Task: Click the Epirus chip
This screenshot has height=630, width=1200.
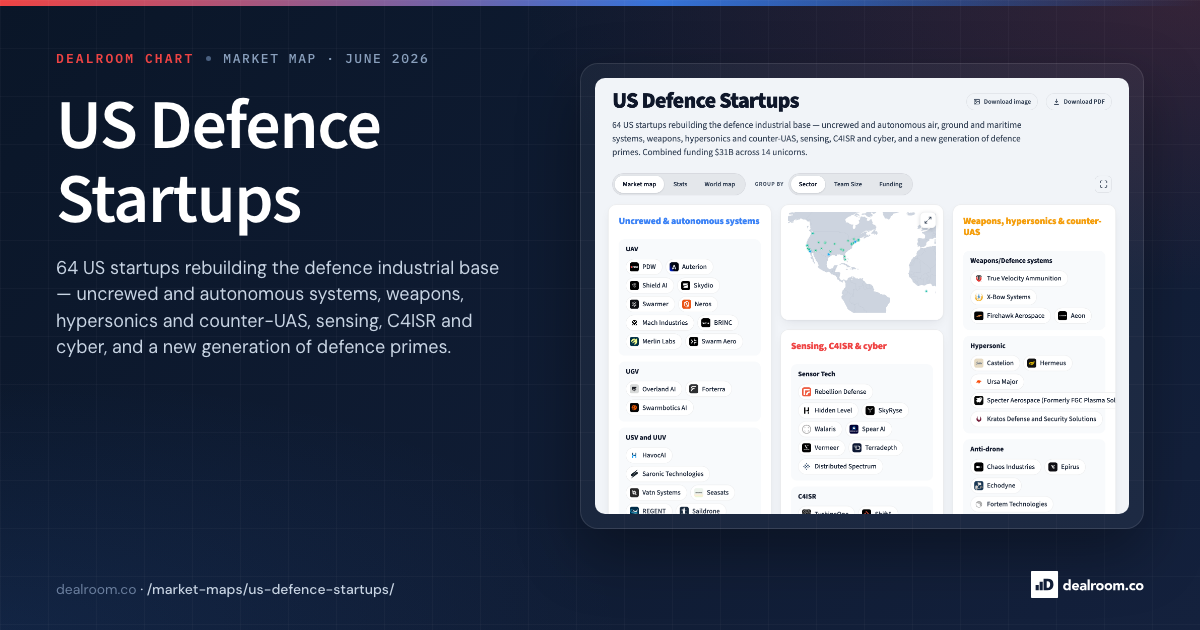Action: (1064, 467)
